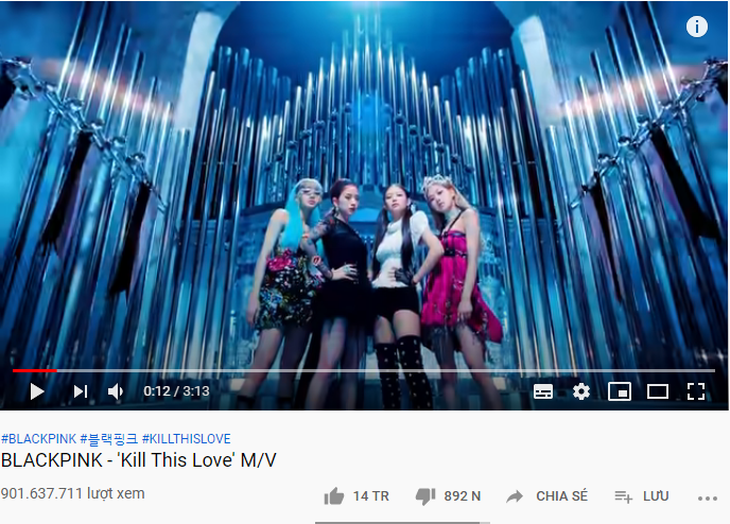Image resolution: width=730 pixels, height=524 pixels.
Task: Mute the video volume
Action: tap(115, 391)
